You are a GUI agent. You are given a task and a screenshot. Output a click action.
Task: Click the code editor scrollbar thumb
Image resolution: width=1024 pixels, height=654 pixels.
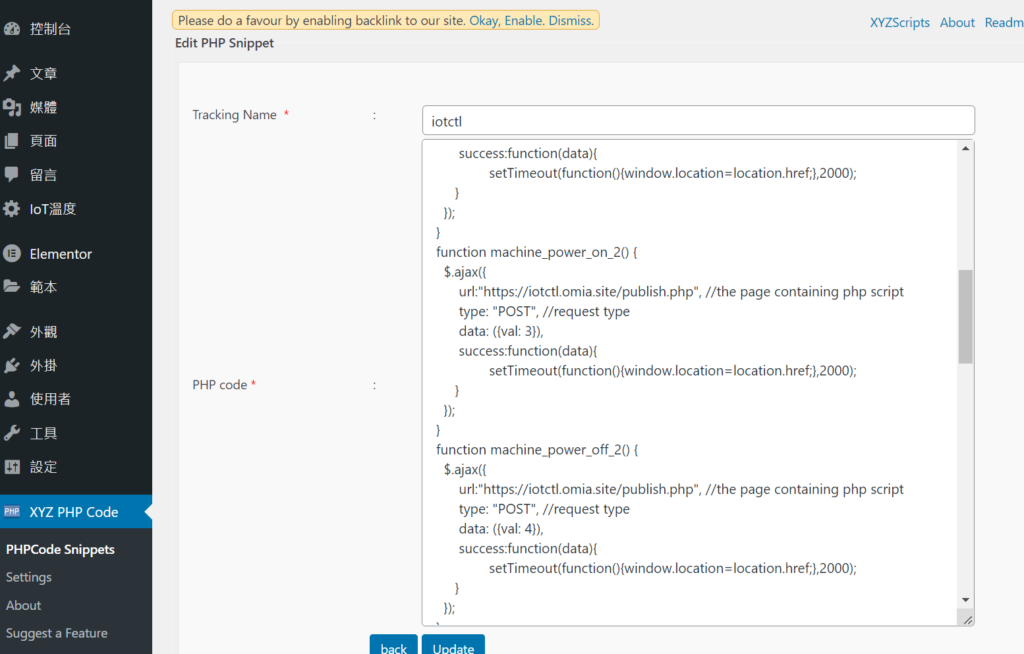click(x=965, y=316)
